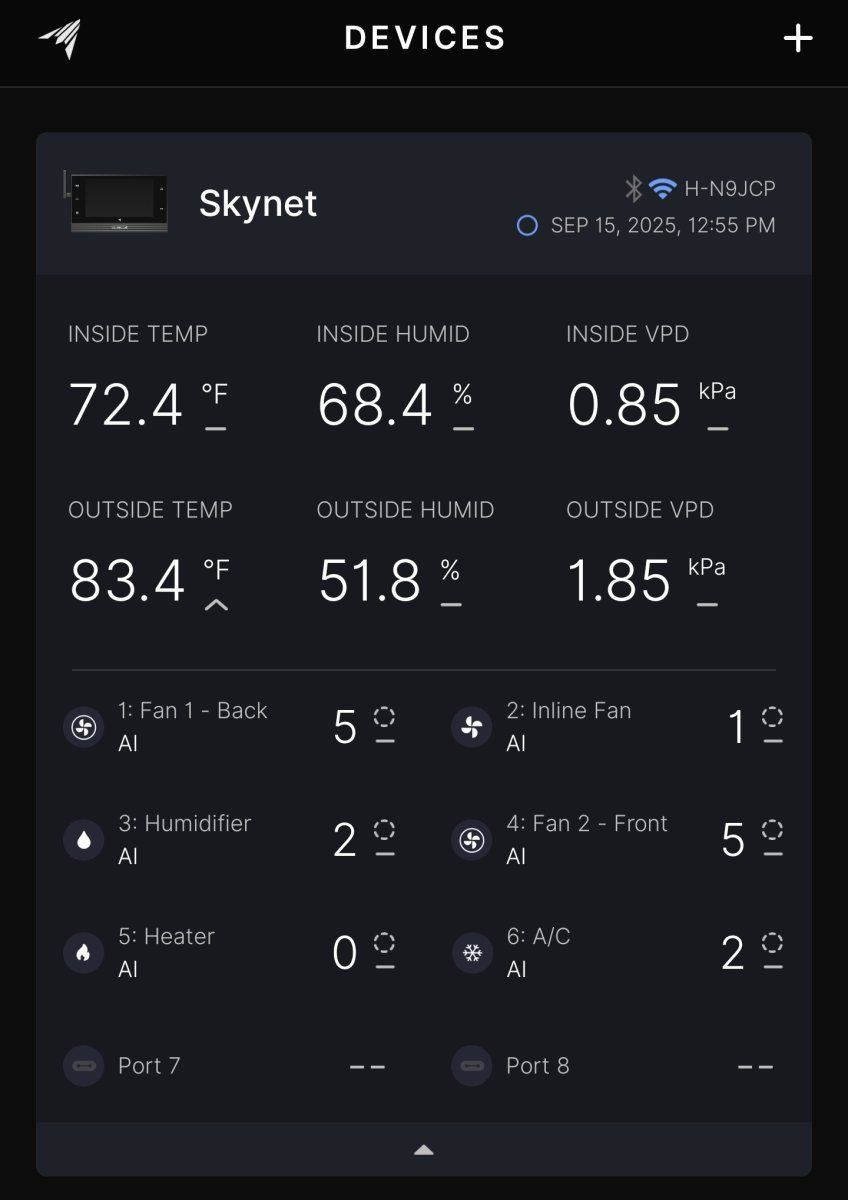The image size is (848, 1200).
Task: Tap the 68.4 inside humidity reading
Action: (375, 405)
